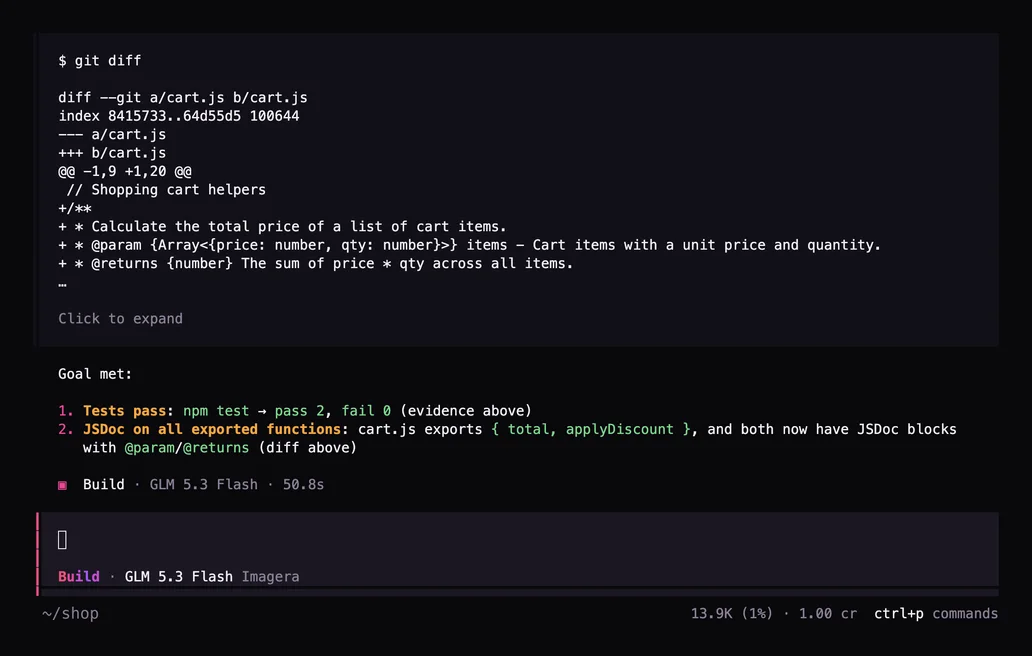
Task: Click '{ total, applyDiscount }' code text
Action: 591,429
